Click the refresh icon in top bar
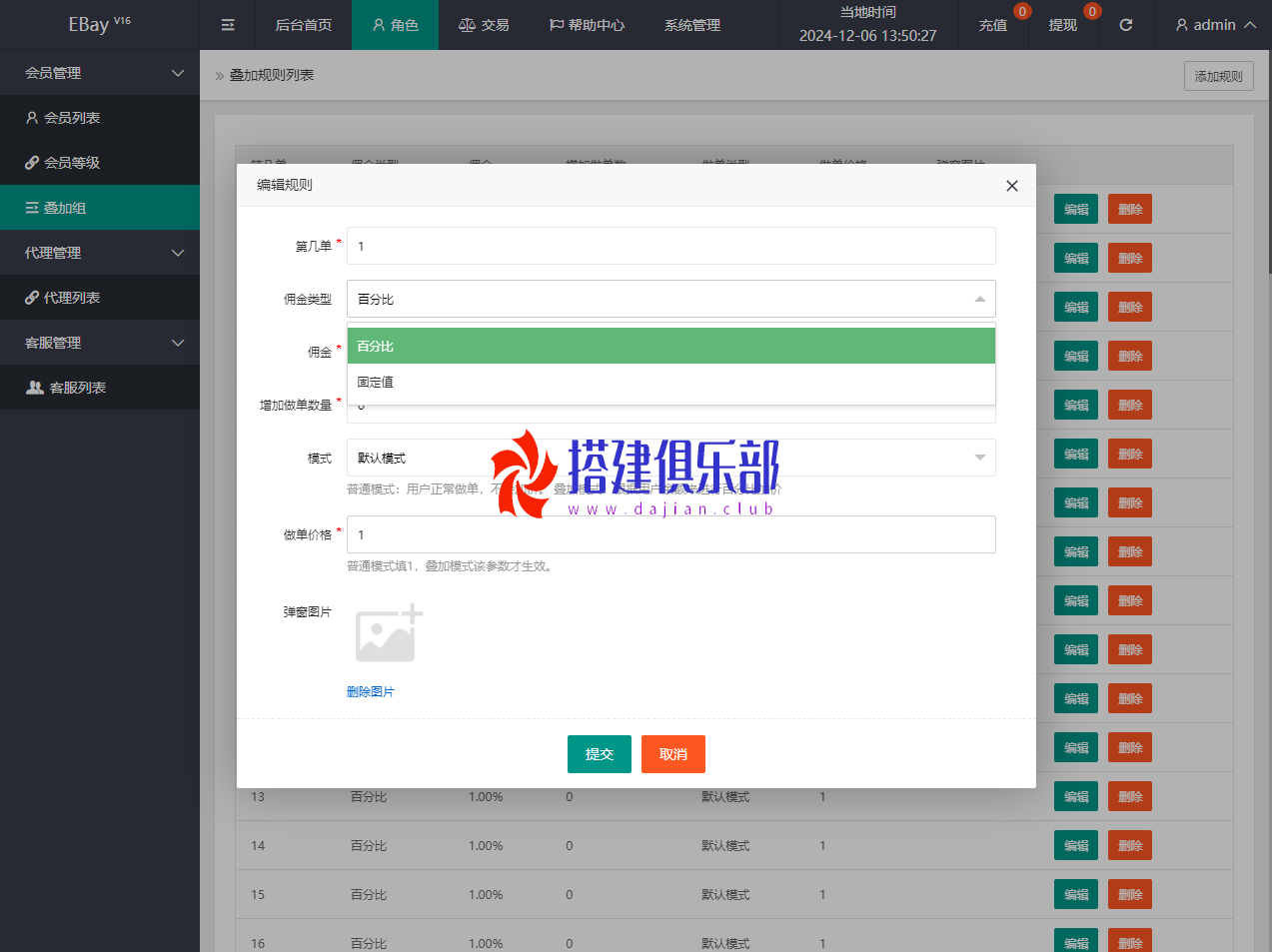This screenshot has width=1272, height=952. 1126,25
